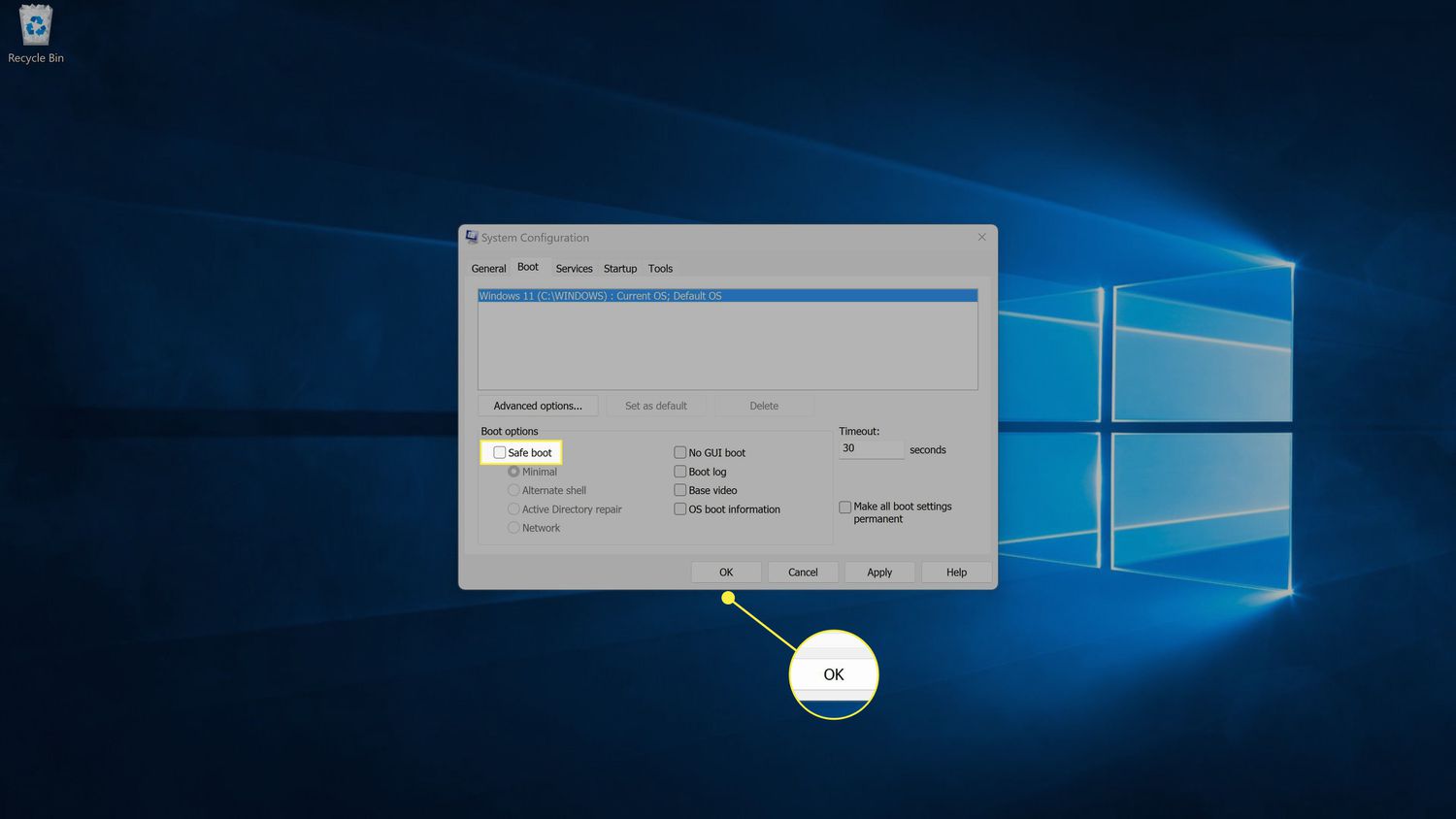Toggle the Base video checkbox

pyautogui.click(x=680, y=490)
